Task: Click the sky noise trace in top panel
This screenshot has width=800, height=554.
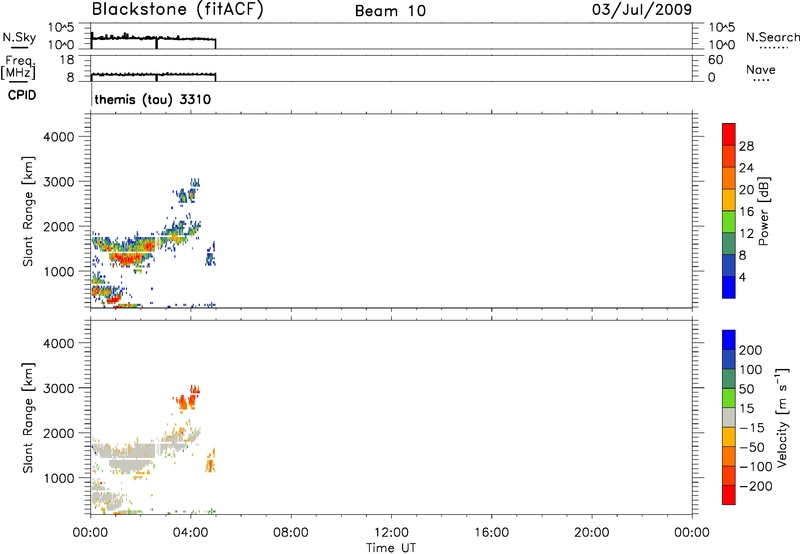Action: click(x=153, y=38)
